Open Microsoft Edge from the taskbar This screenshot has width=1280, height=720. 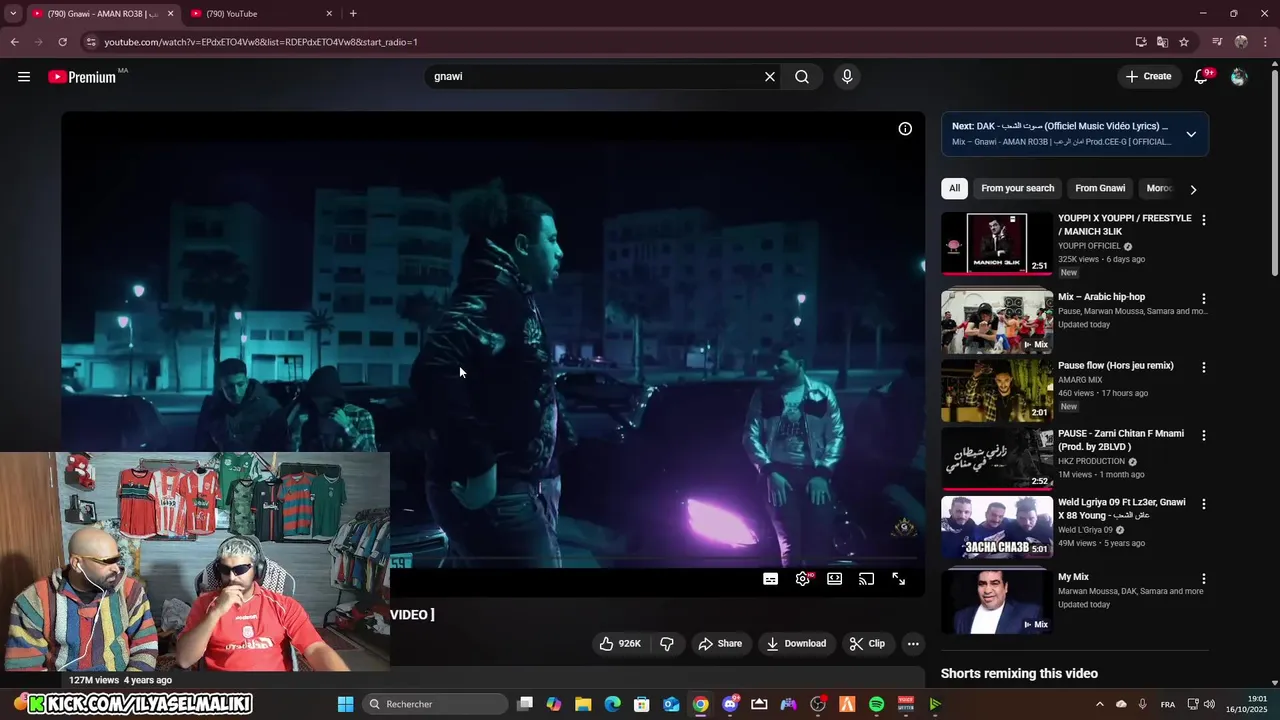(x=612, y=704)
